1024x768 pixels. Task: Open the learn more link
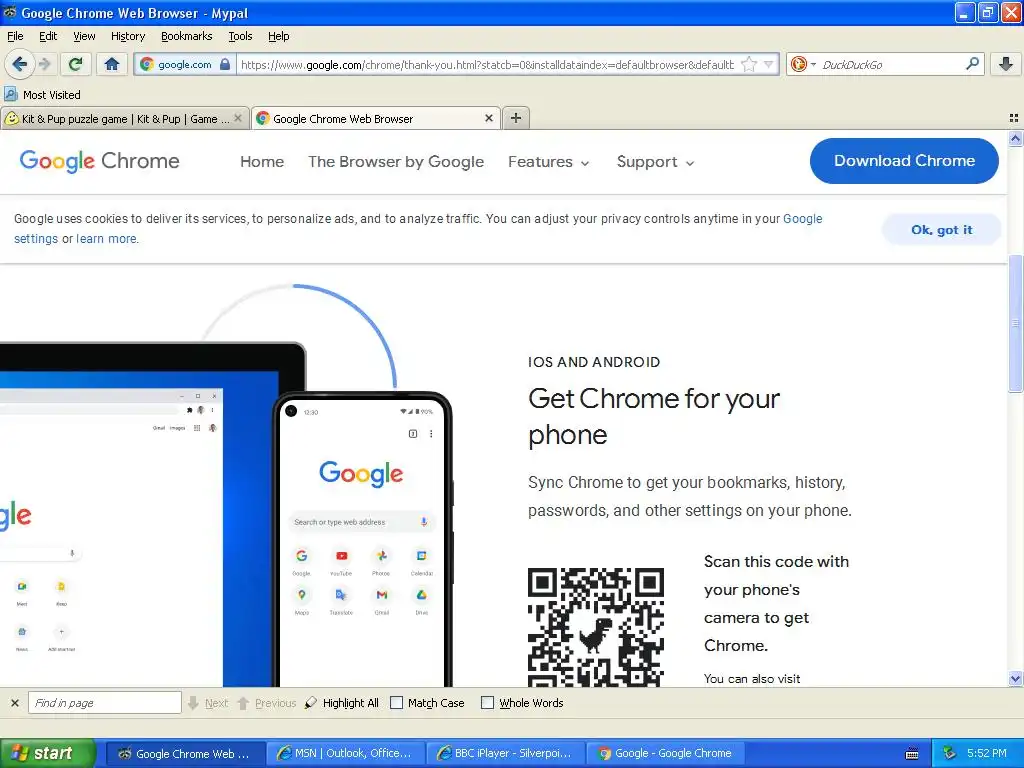coord(106,239)
